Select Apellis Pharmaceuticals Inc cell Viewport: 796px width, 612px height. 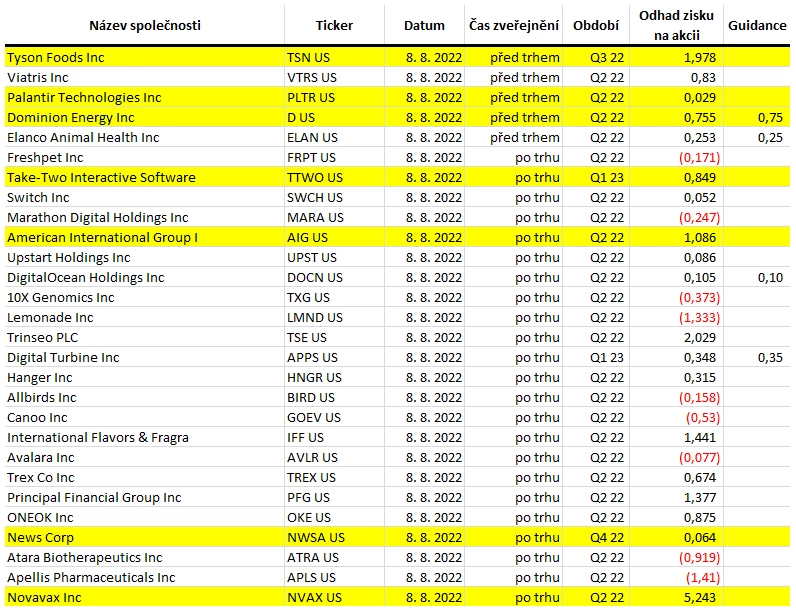[145, 577]
